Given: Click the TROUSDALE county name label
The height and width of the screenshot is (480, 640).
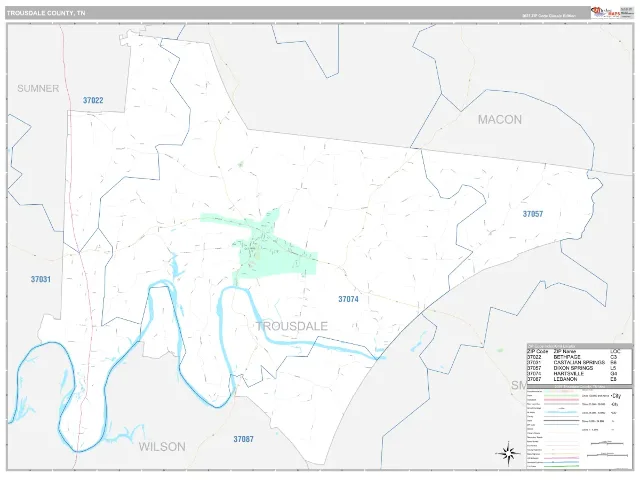Looking at the screenshot, I should tap(291, 326).
